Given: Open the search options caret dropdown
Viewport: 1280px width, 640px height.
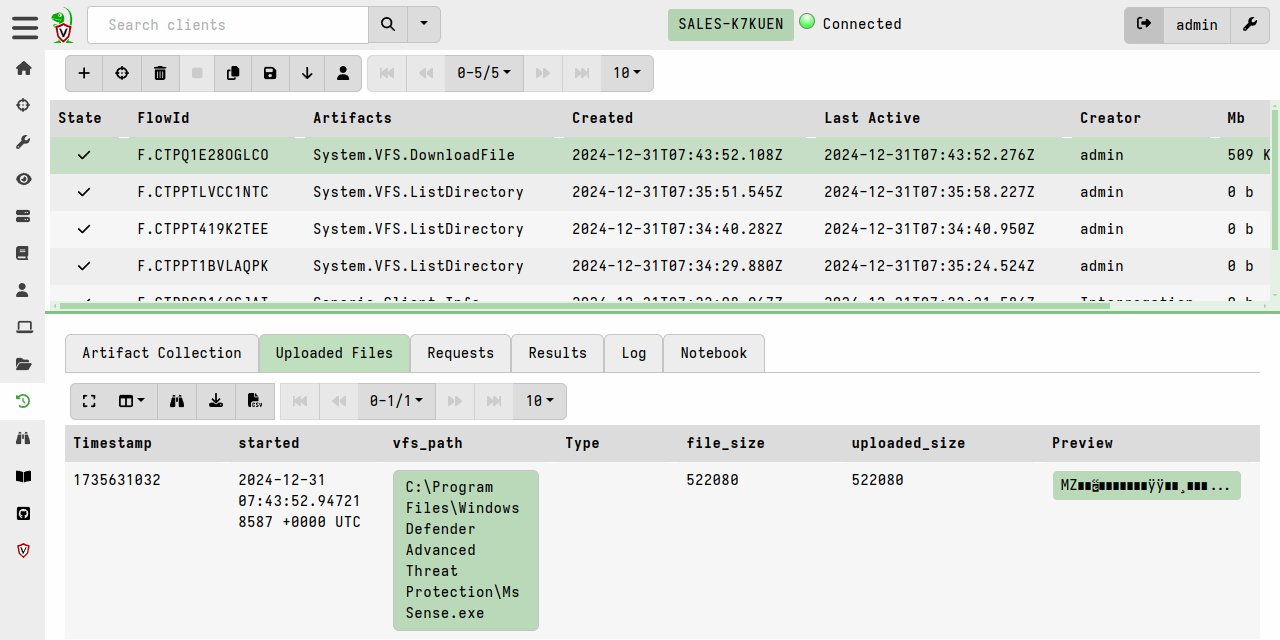Looking at the screenshot, I should click(424, 25).
